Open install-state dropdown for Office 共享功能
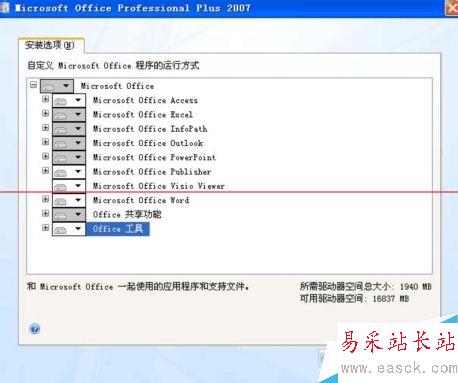 click(x=69, y=215)
